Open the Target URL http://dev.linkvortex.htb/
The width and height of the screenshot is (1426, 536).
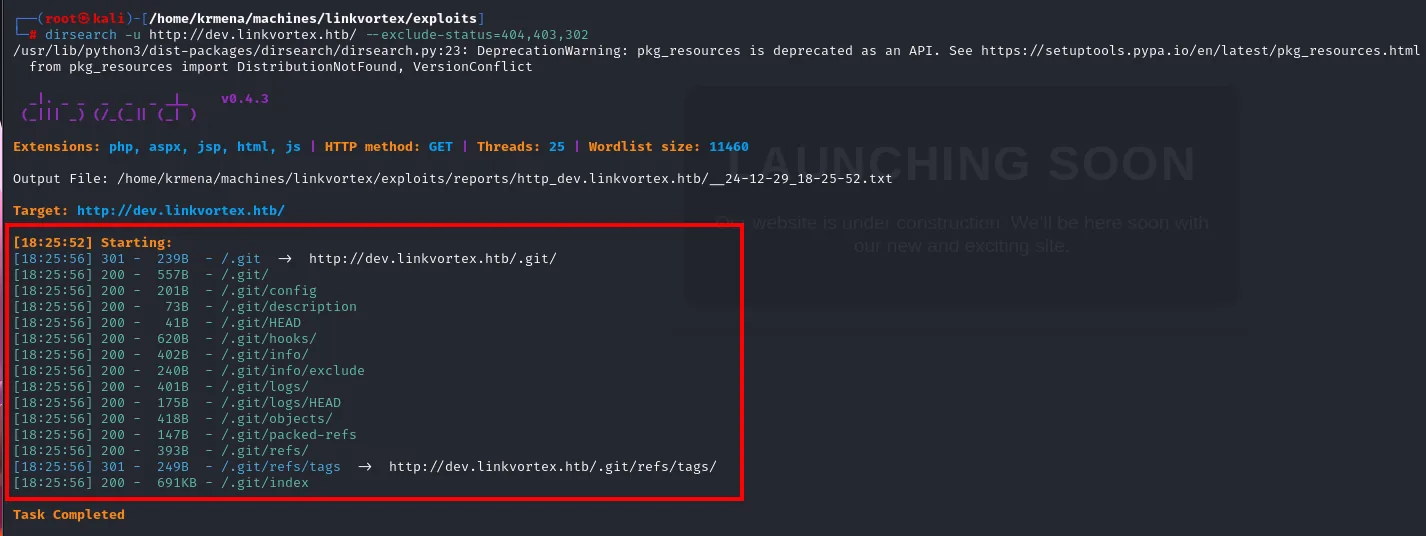point(181,211)
